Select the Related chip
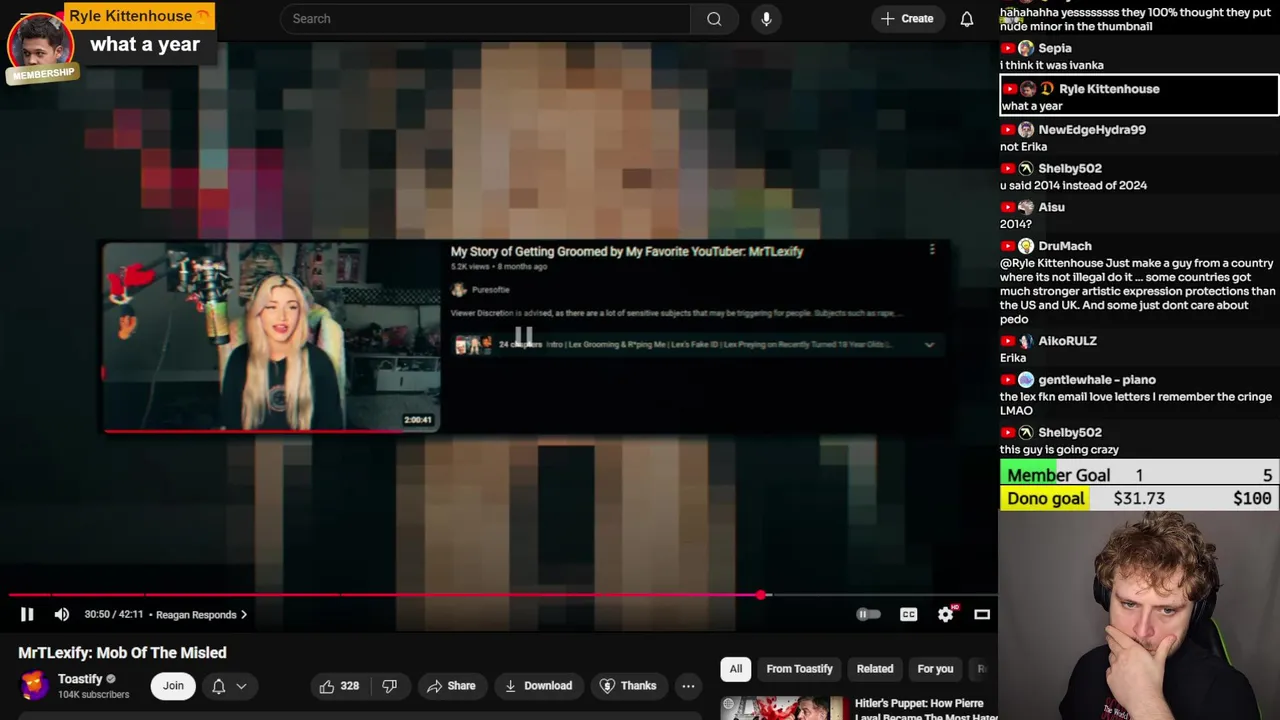The height and width of the screenshot is (720, 1280). (875, 668)
